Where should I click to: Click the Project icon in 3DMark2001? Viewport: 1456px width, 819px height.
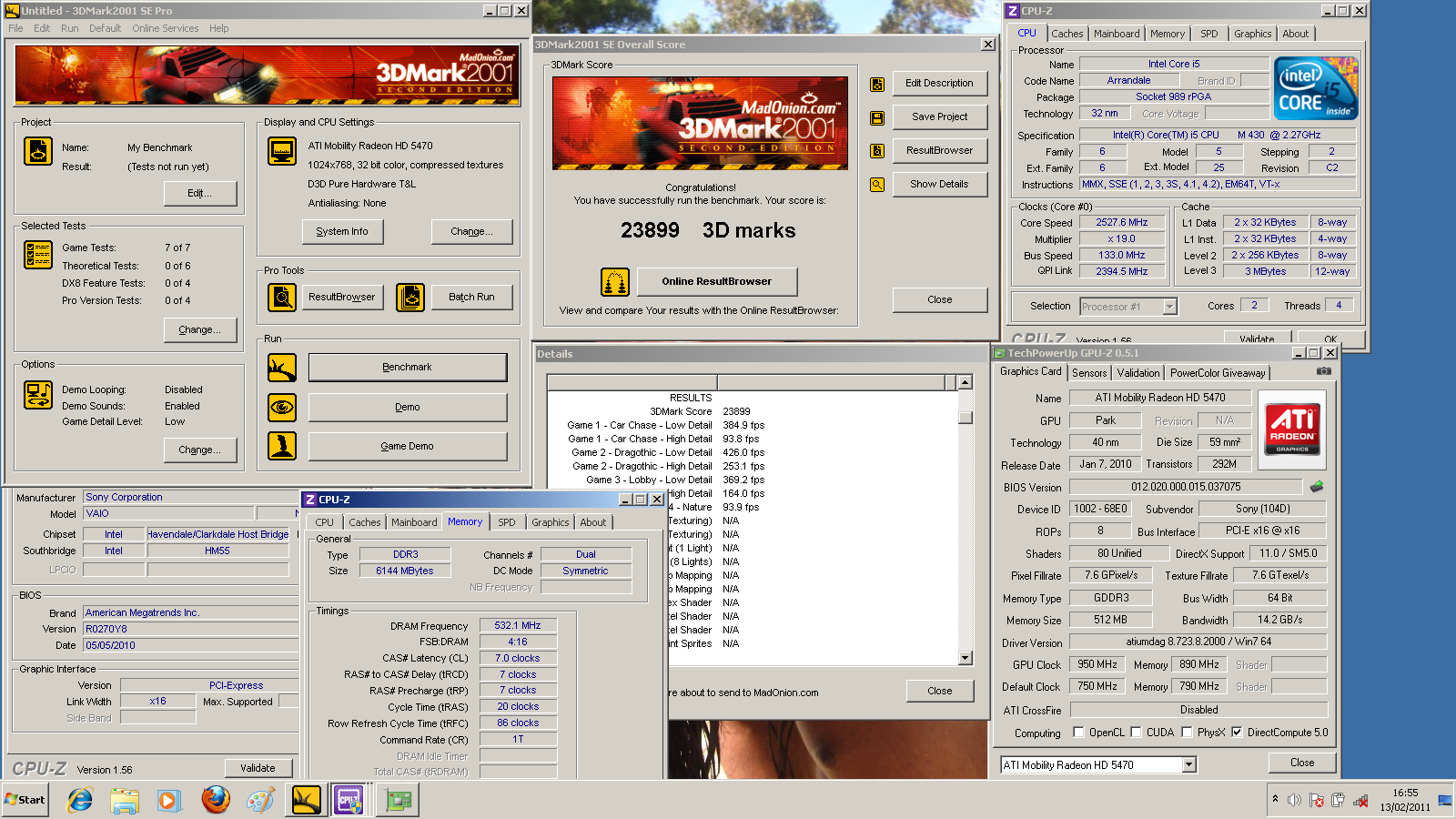coord(38,151)
